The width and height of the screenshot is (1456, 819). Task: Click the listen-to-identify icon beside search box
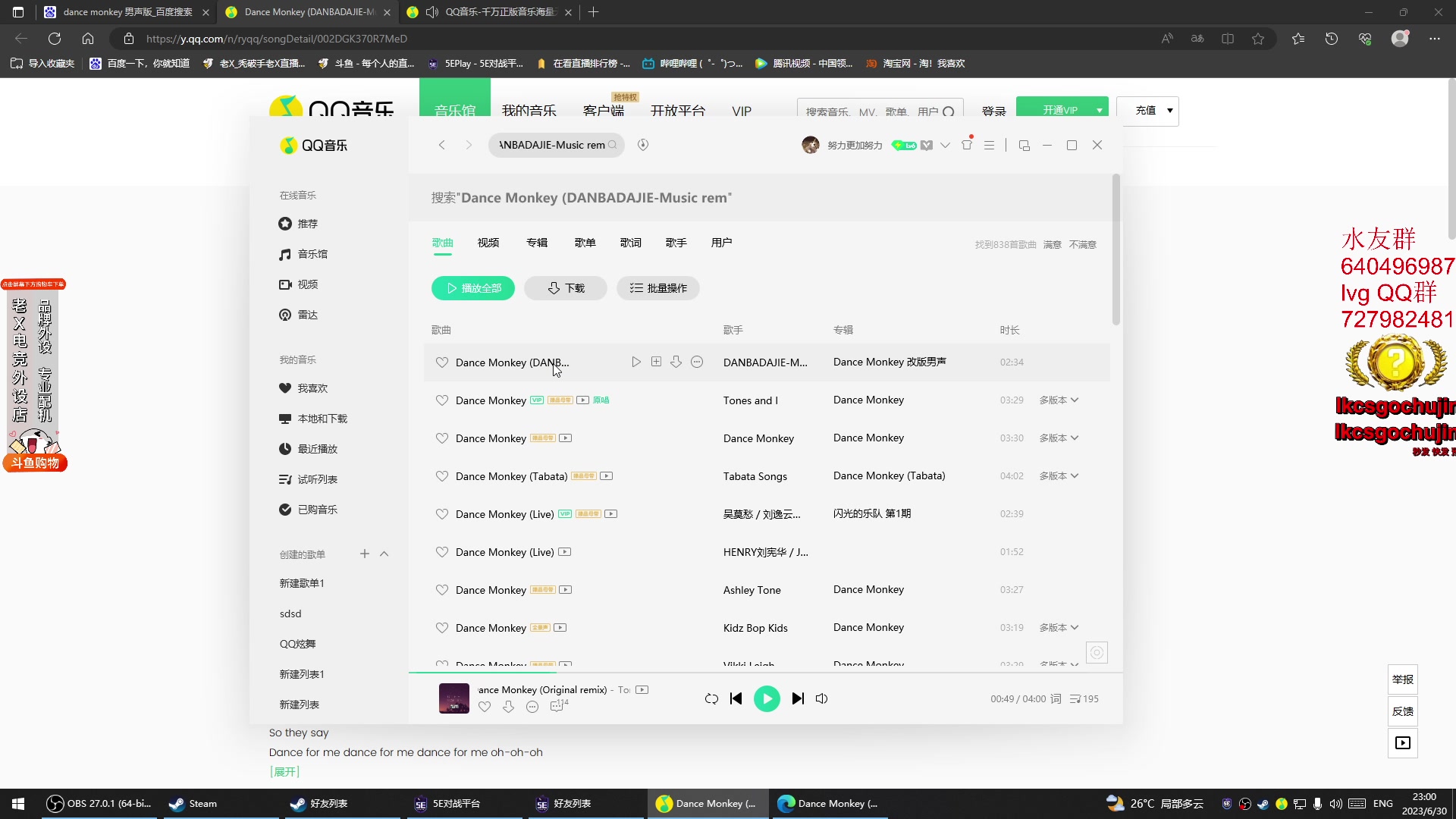pyautogui.click(x=643, y=145)
